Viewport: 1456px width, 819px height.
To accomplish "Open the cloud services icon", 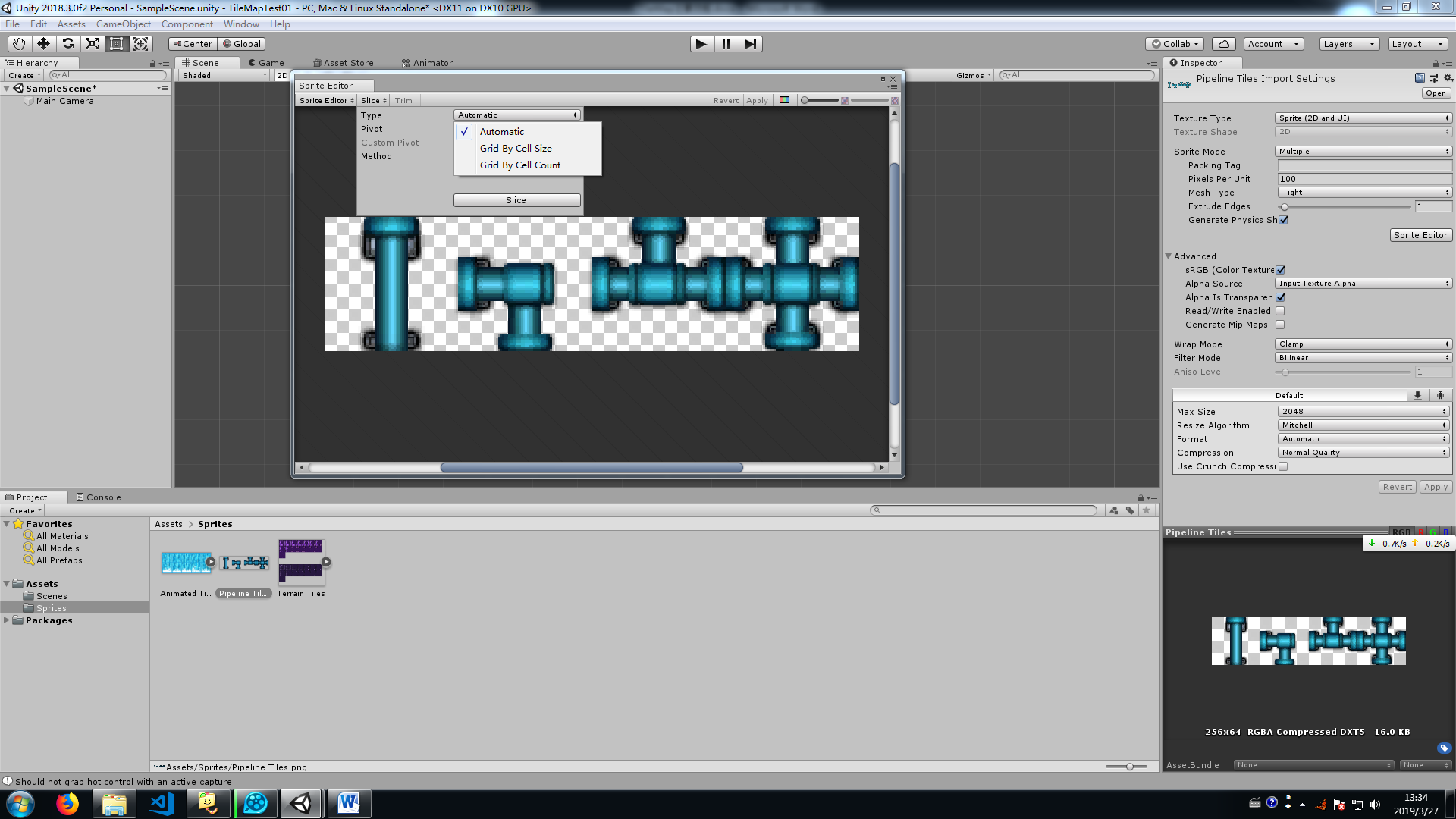I will (x=1223, y=44).
